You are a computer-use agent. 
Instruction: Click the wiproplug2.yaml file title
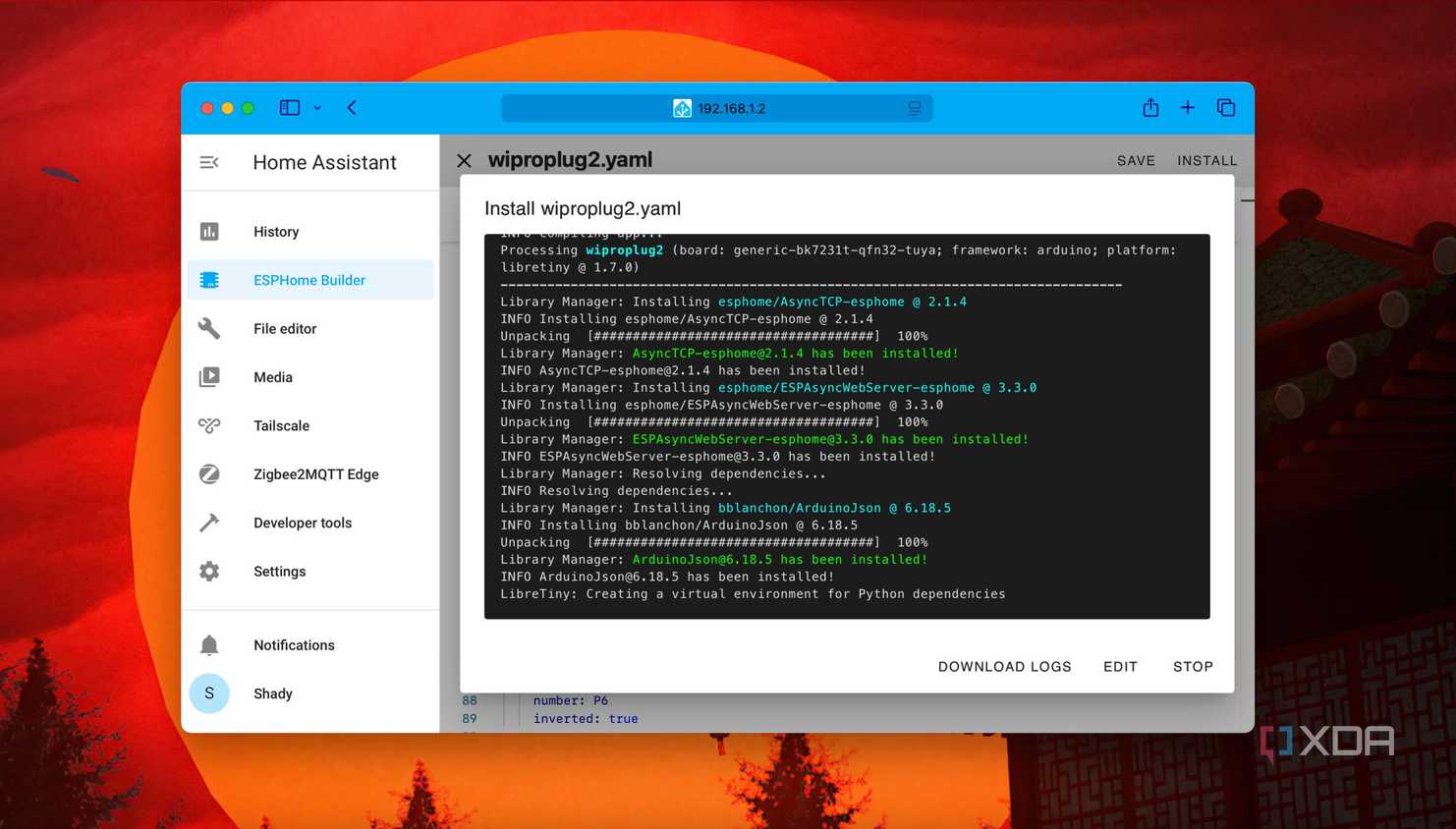570,160
